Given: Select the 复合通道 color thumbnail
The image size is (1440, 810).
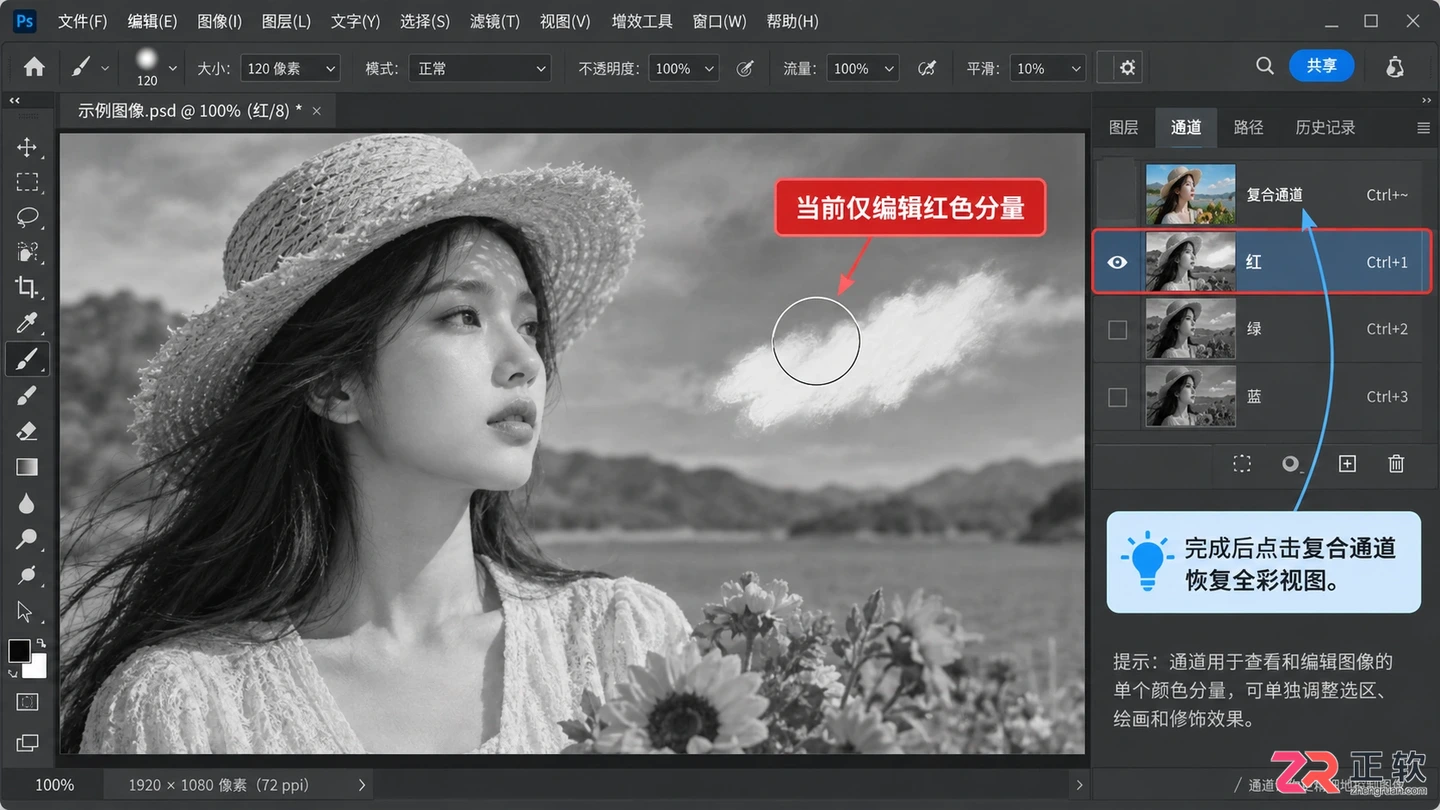Looking at the screenshot, I should click(x=1190, y=194).
